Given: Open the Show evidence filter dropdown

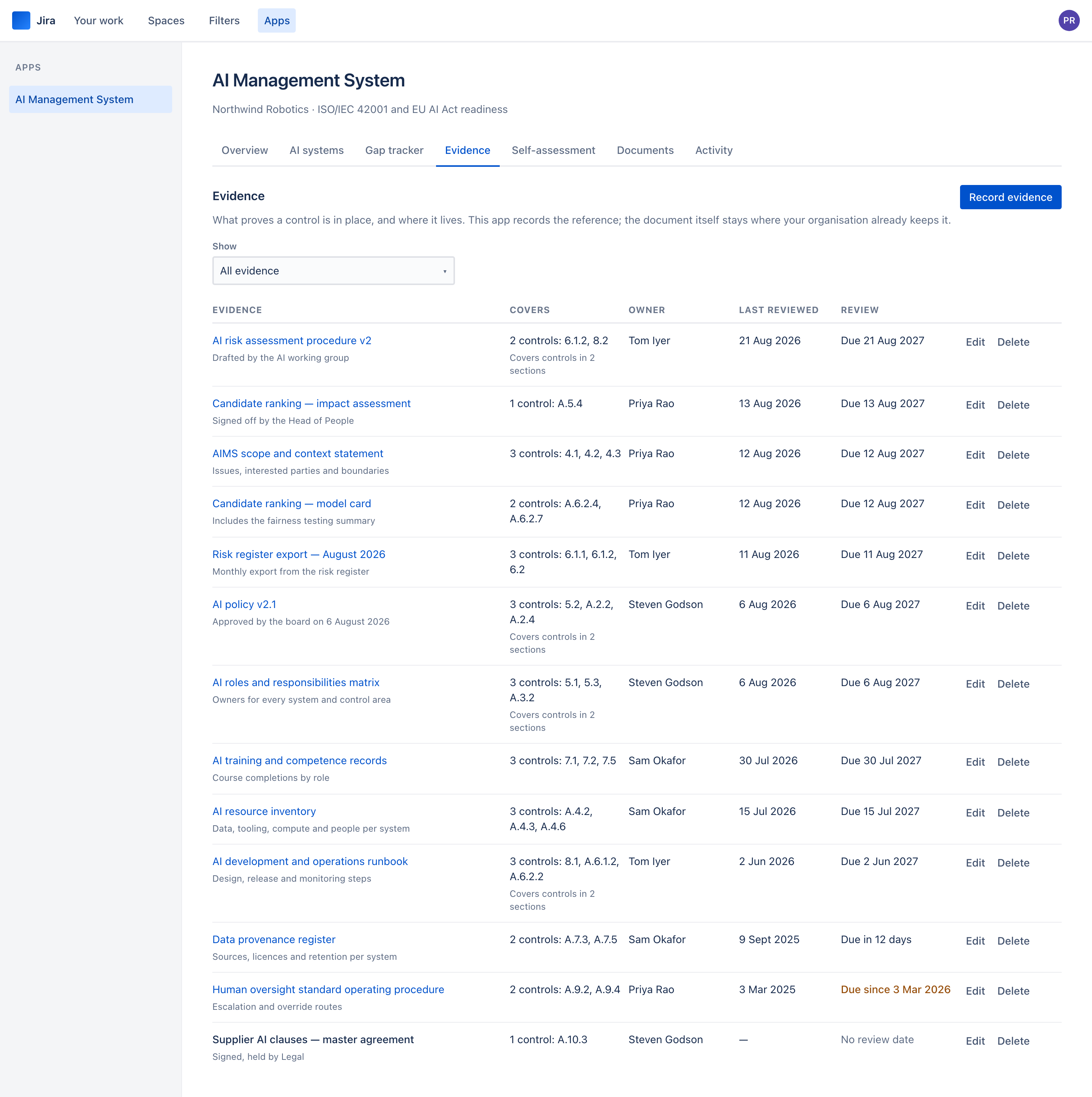Looking at the screenshot, I should pyautogui.click(x=333, y=271).
